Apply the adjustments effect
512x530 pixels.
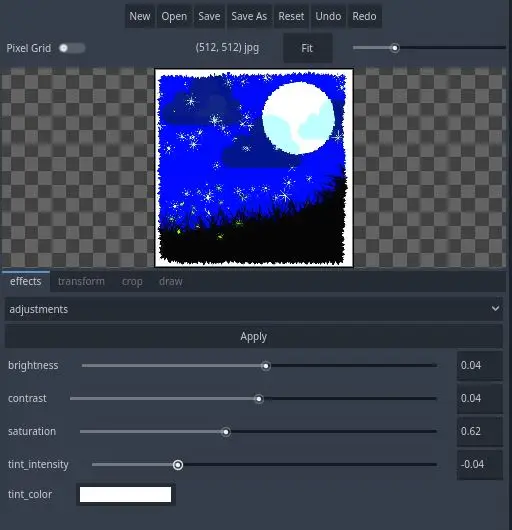[253, 337]
